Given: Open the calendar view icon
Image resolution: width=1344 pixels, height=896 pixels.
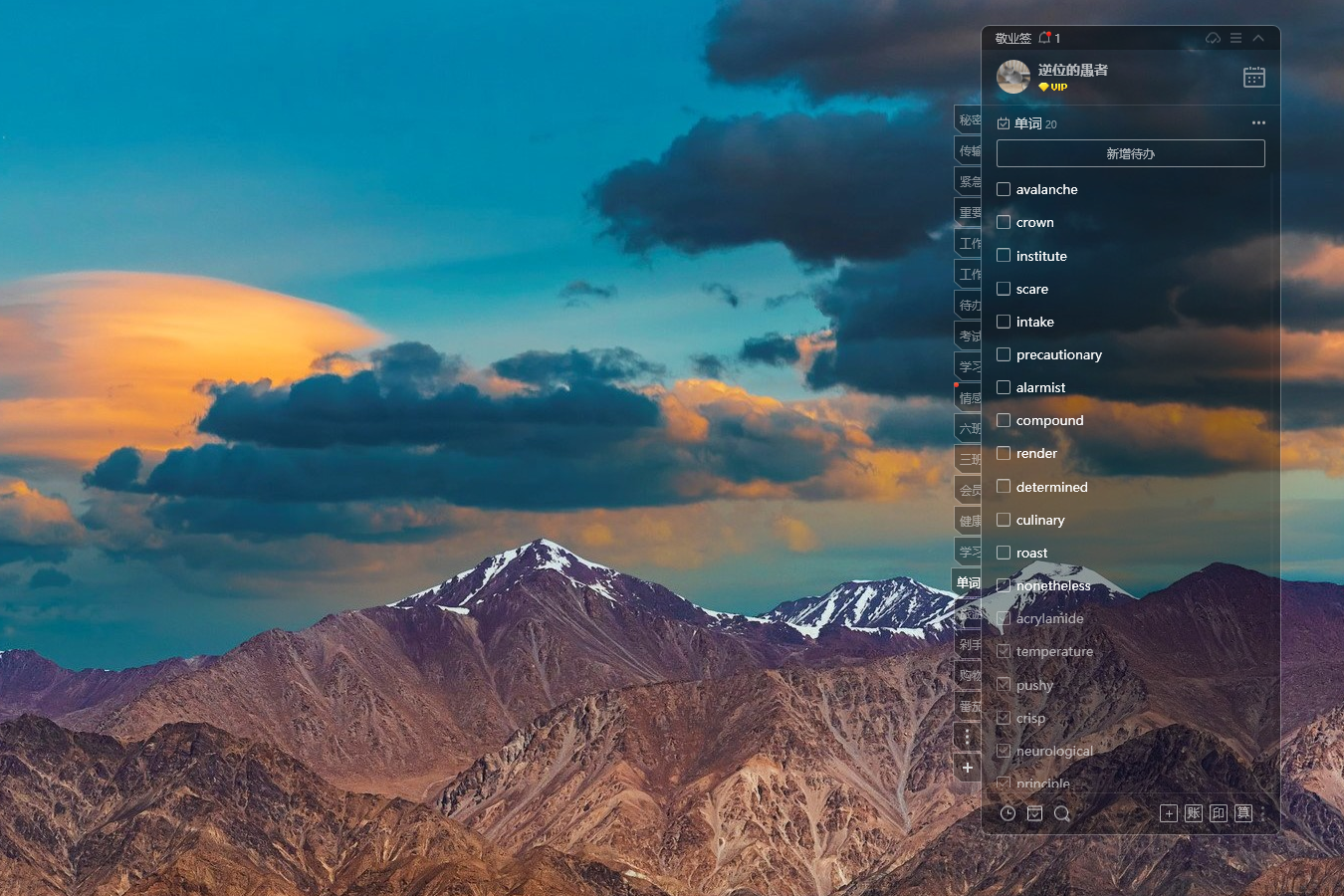Looking at the screenshot, I should pos(1253,78).
